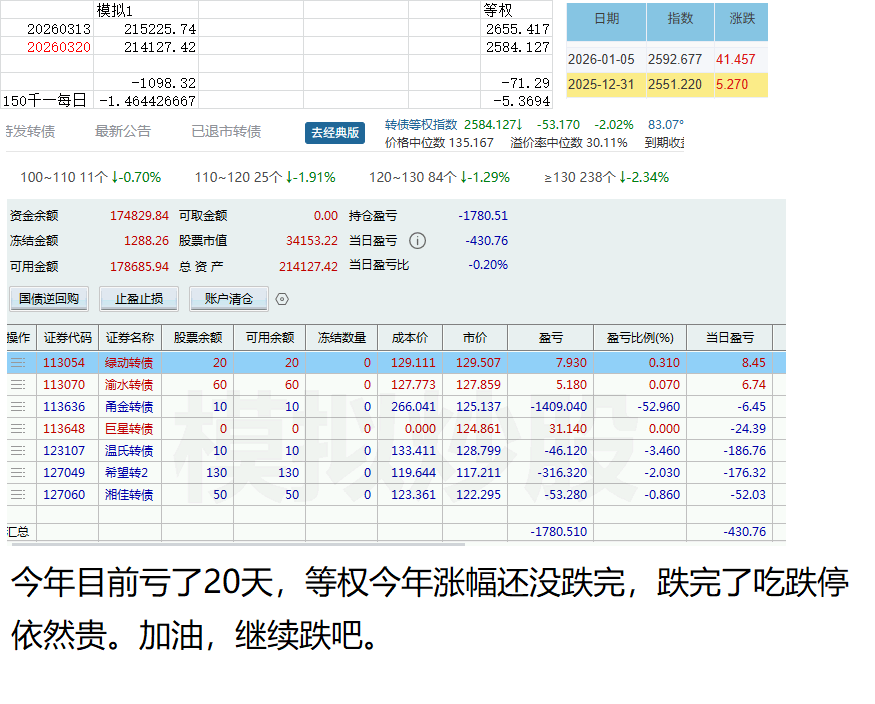Switch to the 已退市转债 tab

(x=226, y=132)
